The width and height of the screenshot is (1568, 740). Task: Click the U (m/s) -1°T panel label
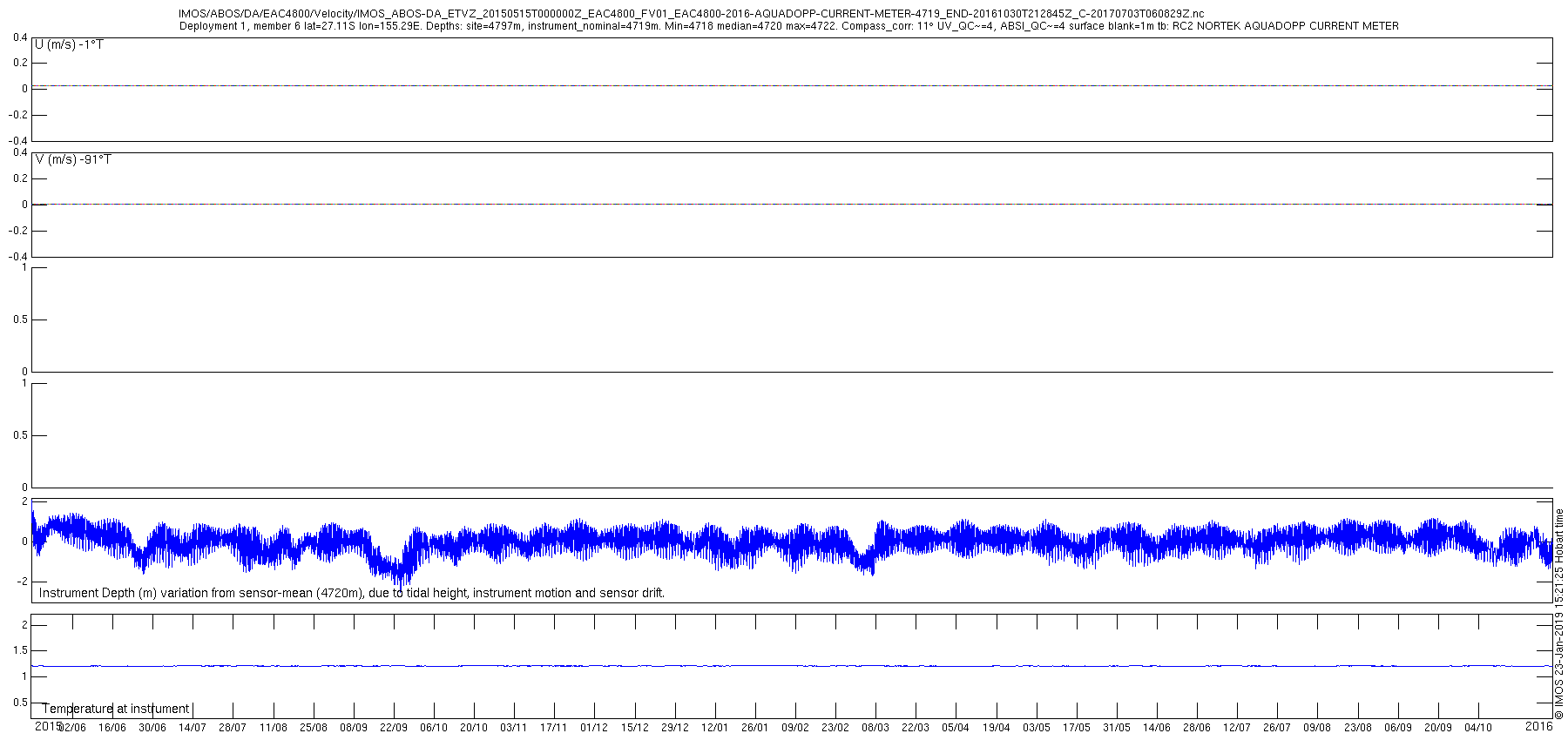click(x=69, y=44)
